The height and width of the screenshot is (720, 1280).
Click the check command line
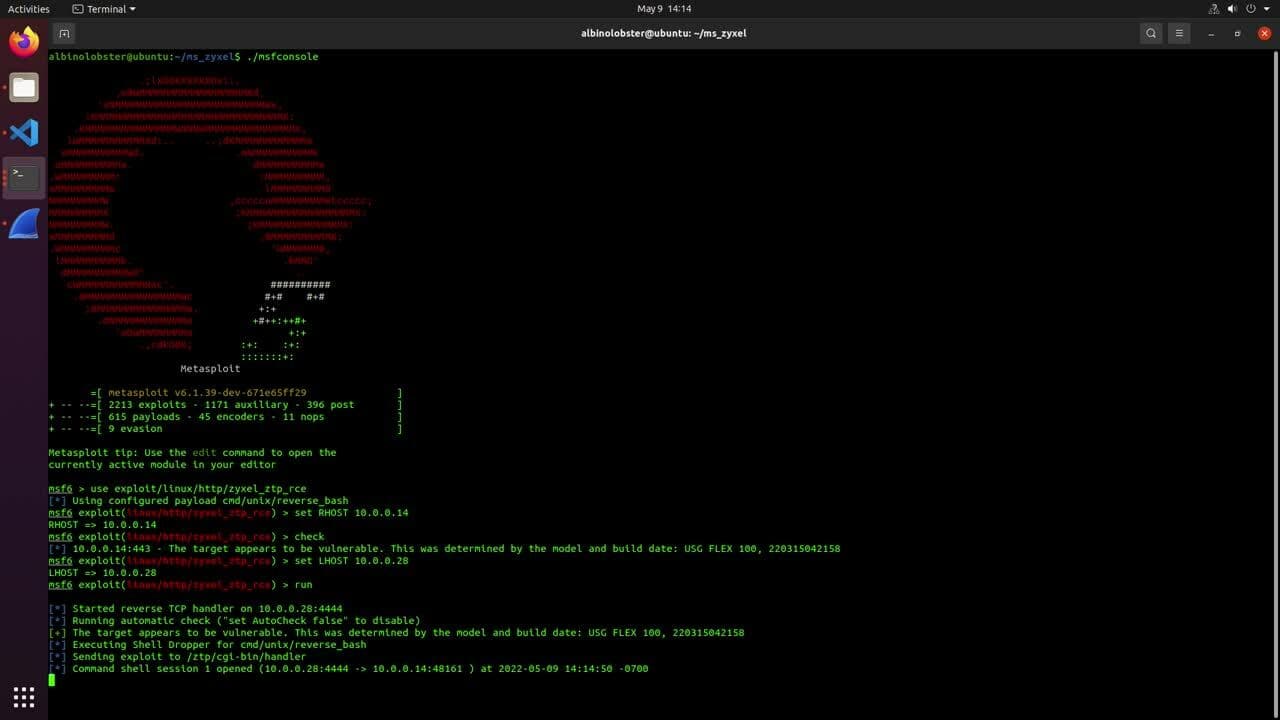pos(309,537)
